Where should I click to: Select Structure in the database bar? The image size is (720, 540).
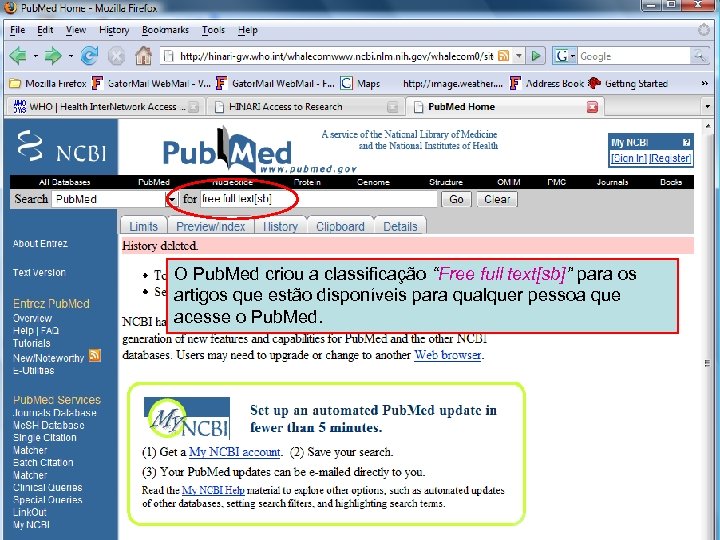tap(446, 182)
